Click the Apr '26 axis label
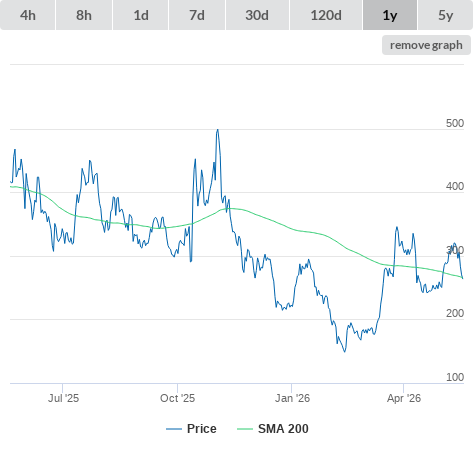This screenshot has height=455, width=474. tap(404, 398)
